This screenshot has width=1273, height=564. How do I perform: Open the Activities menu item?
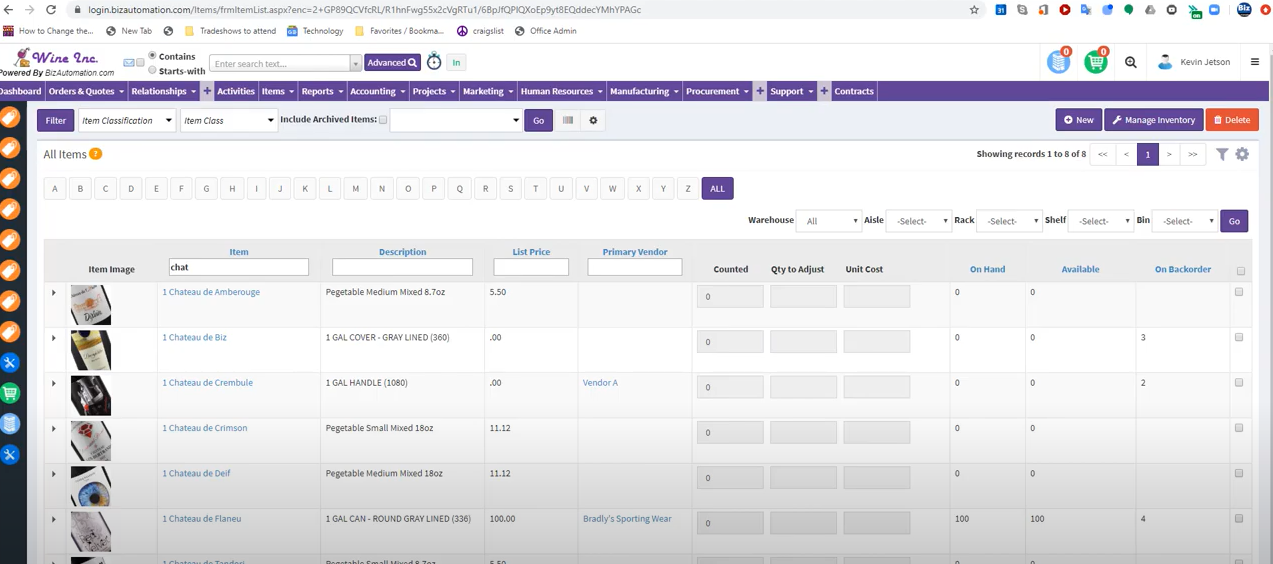(236, 91)
